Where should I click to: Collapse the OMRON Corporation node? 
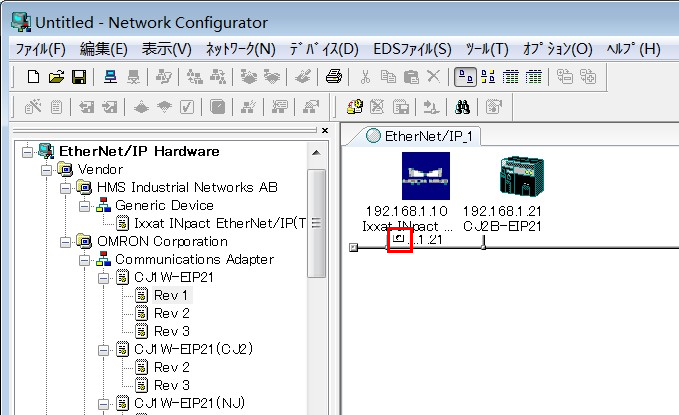pyautogui.click(x=65, y=242)
